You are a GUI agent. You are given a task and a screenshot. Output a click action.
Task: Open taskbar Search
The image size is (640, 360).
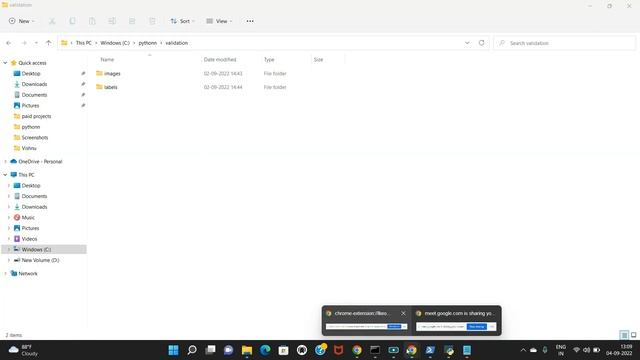click(x=192, y=350)
